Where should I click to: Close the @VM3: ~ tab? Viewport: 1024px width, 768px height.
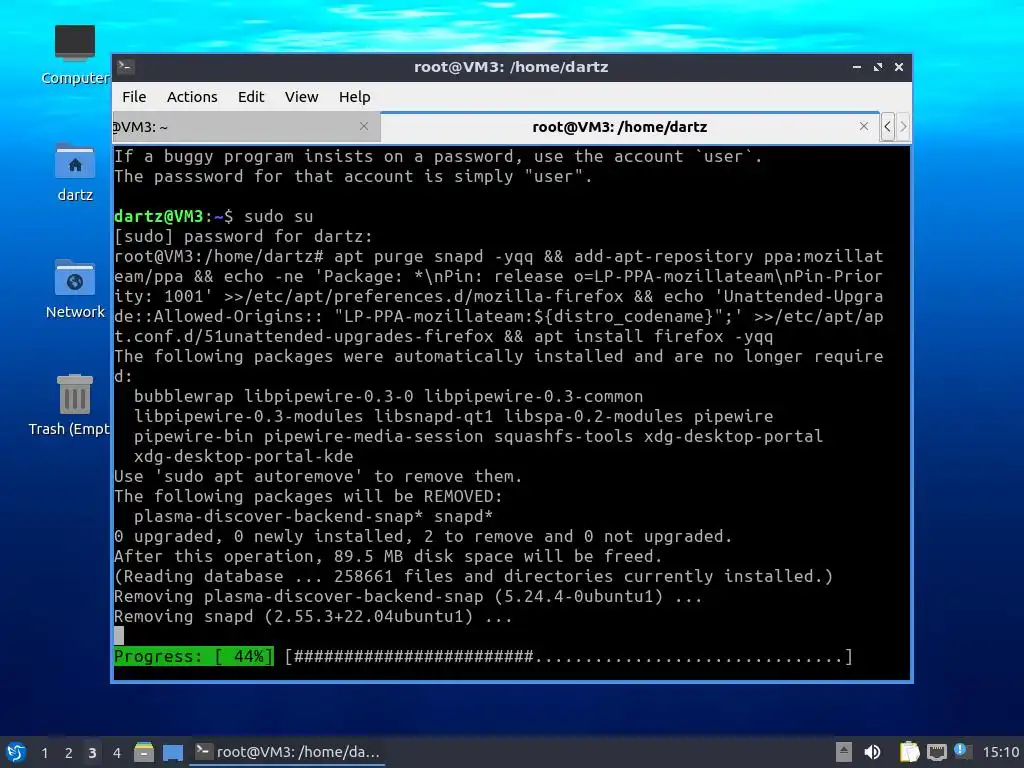coord(364,126)
